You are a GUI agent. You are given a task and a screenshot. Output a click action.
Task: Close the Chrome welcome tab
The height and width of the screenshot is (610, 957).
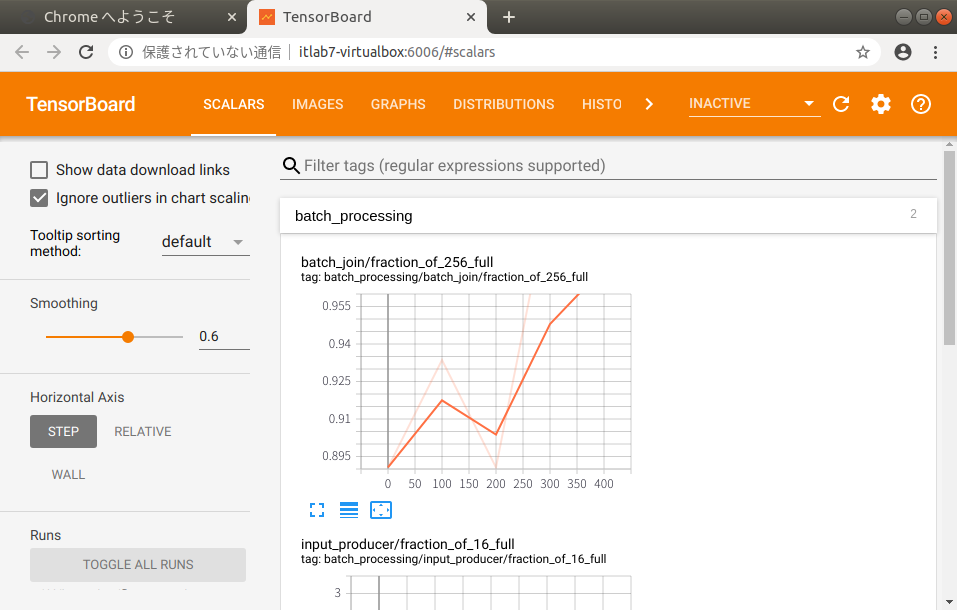point(231,17)
